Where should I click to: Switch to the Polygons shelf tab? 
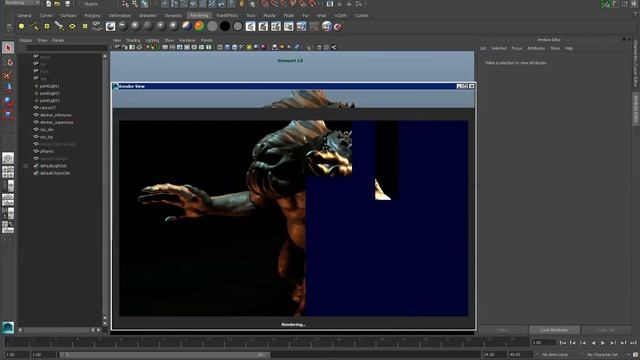coord(92,16)
